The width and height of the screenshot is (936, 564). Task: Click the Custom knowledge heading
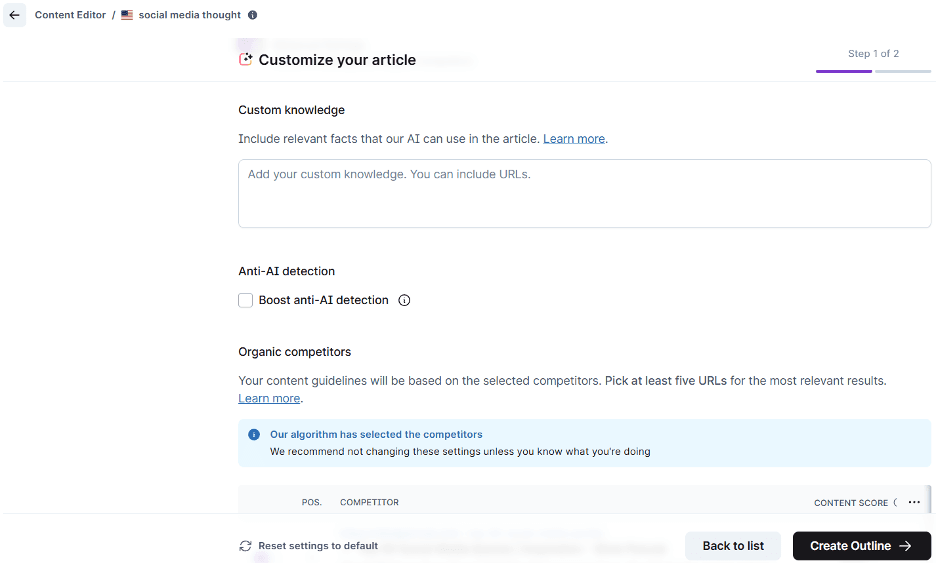pyautogui.click(x=291, y=110)
